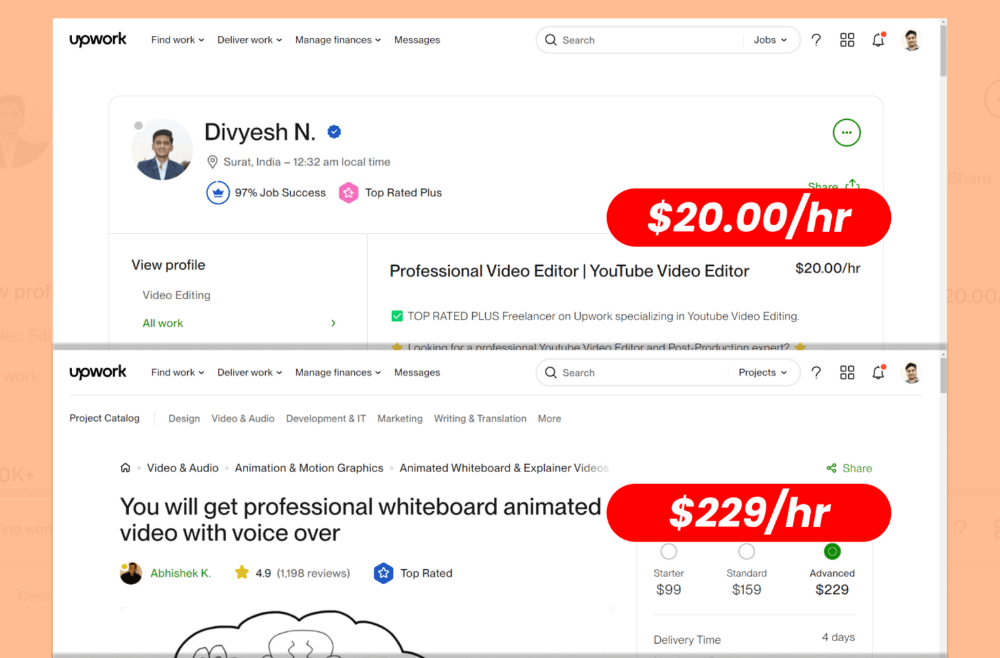Open the green three-dots more options button
This screenshot has height=658, width=1000.
point(846,133)
